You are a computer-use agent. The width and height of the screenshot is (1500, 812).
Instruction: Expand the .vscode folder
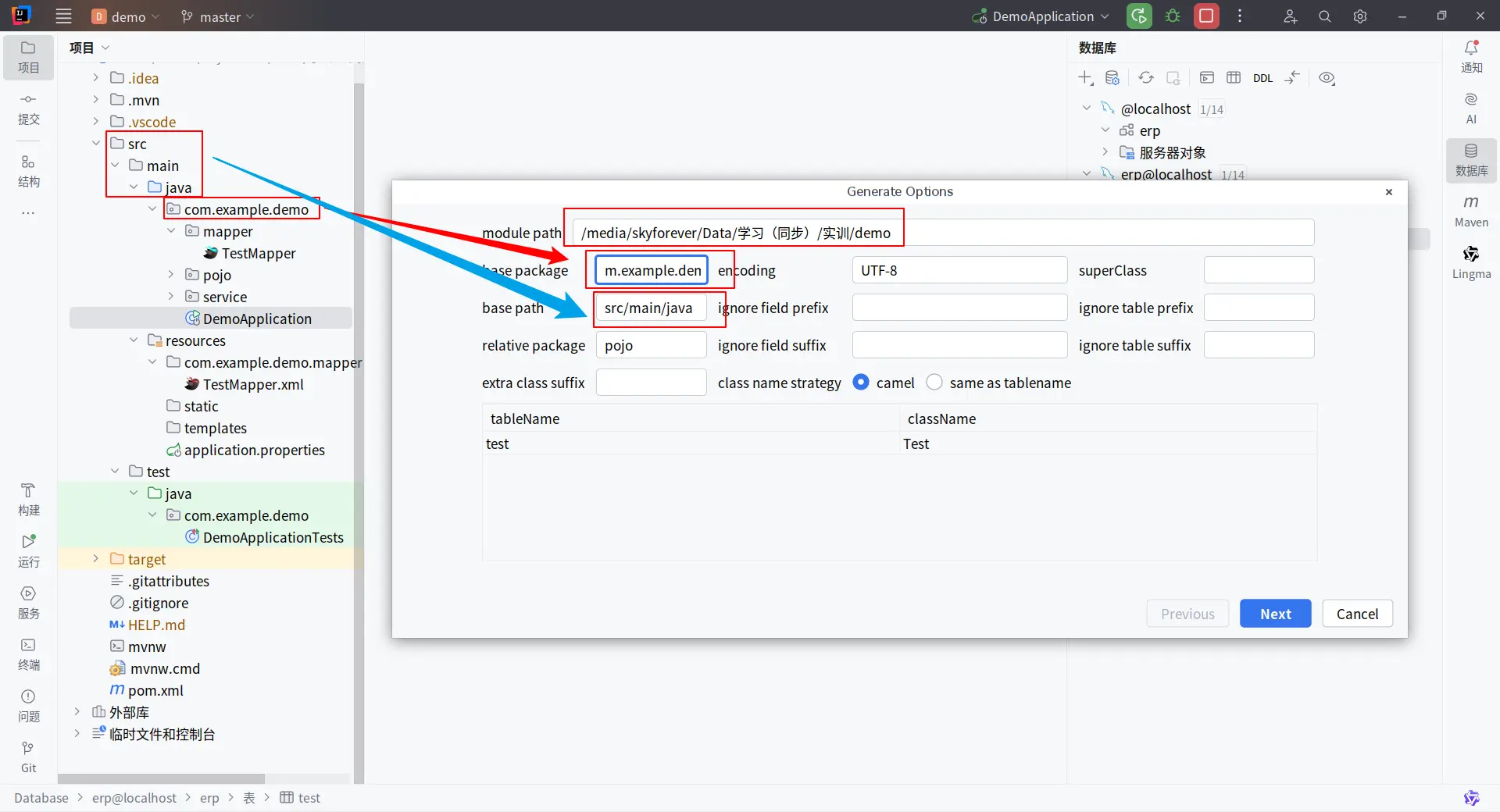tap(95, 122)
